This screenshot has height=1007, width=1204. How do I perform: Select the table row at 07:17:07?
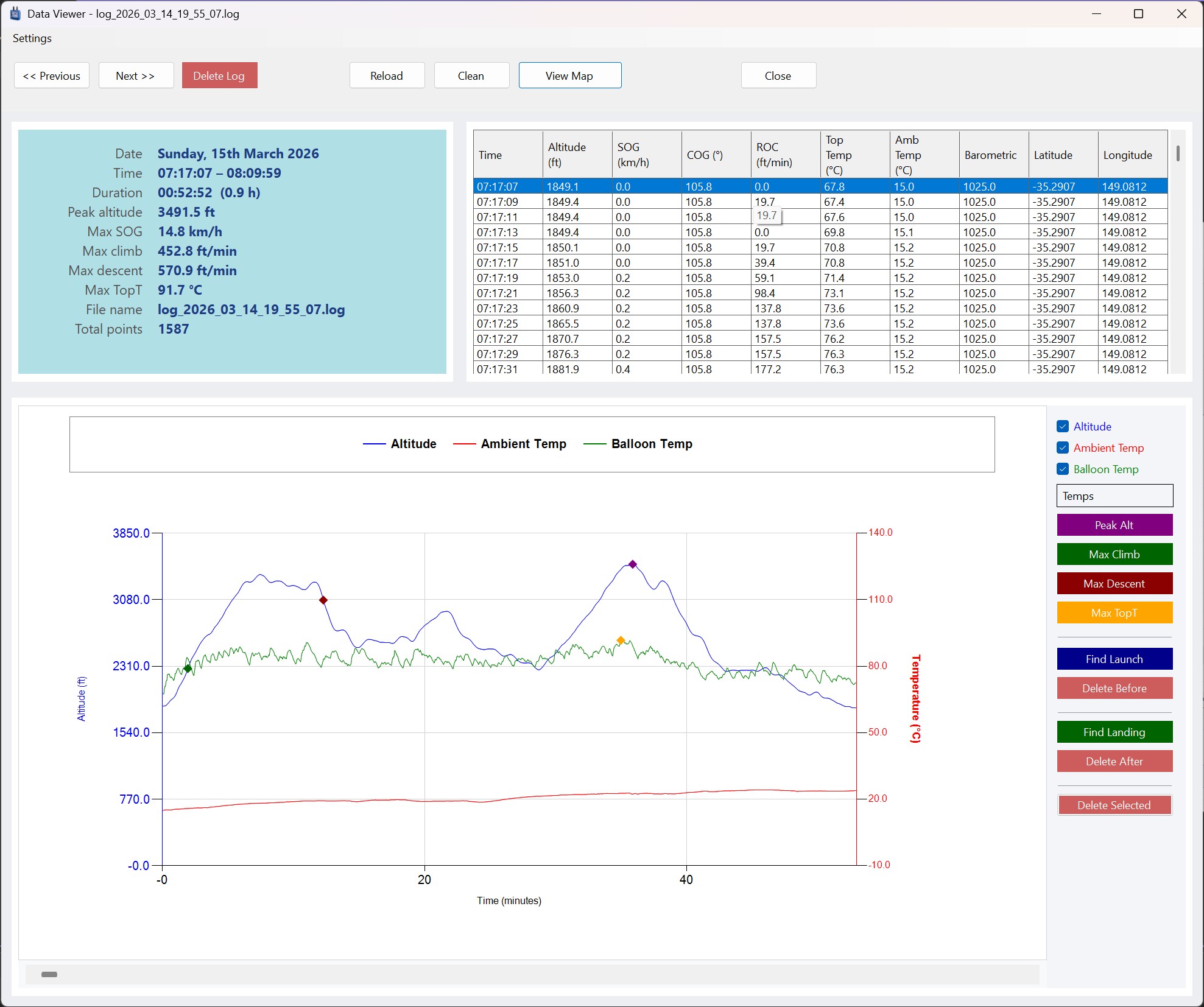[820, 186]
